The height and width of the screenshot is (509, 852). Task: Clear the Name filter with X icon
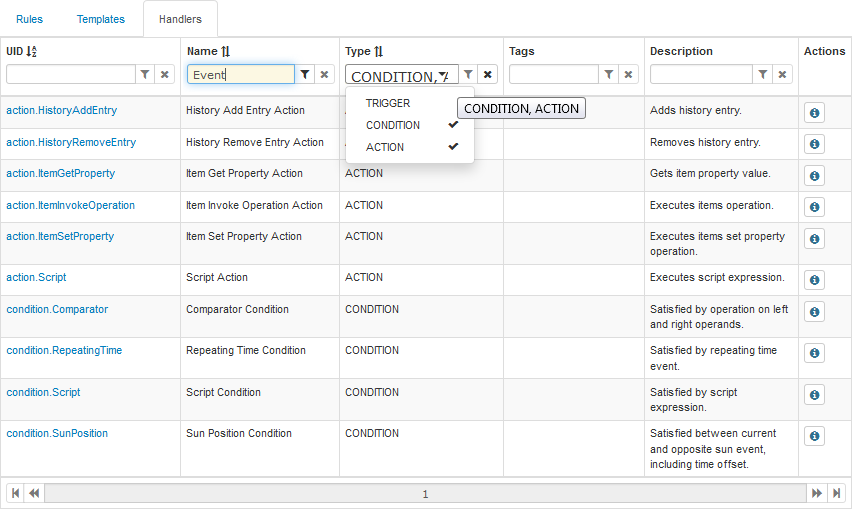click(x=324, y=74)
